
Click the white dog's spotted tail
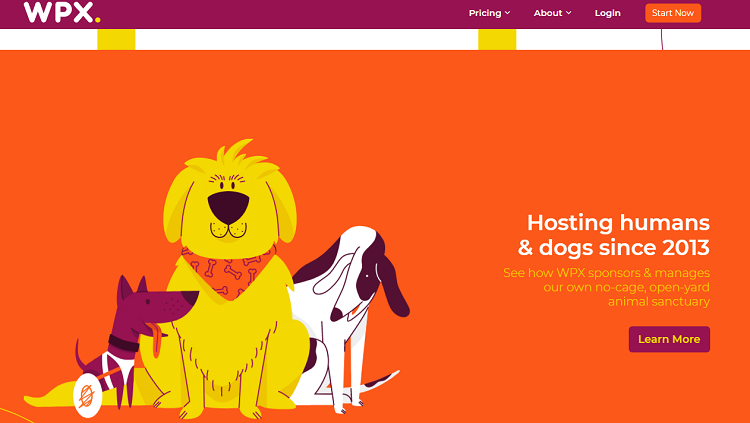click(x=379, y=381)
